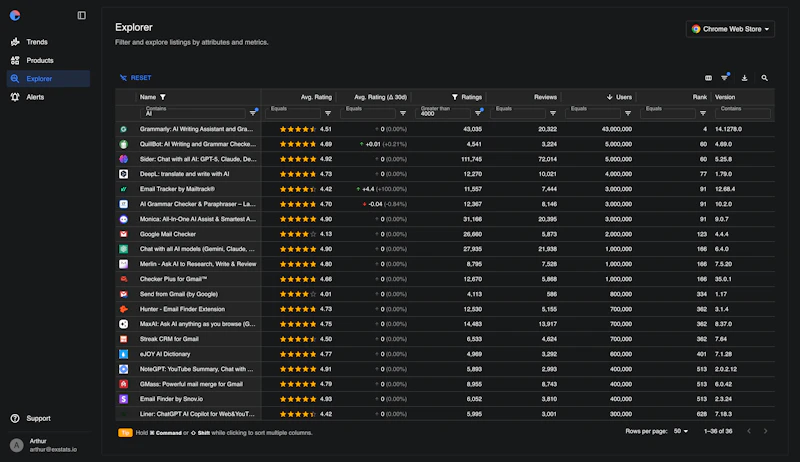Click the MaxAI extension icon
This screenshot has width=800, height=462.
pos(123,324)
